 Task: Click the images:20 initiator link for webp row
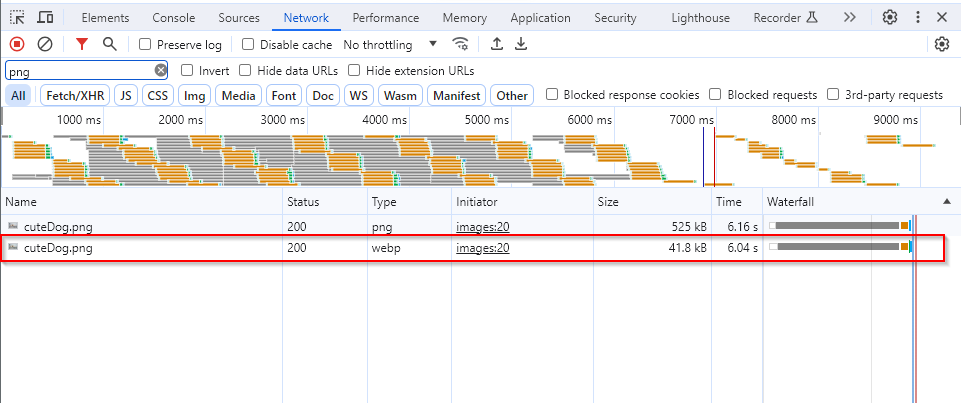482,248
